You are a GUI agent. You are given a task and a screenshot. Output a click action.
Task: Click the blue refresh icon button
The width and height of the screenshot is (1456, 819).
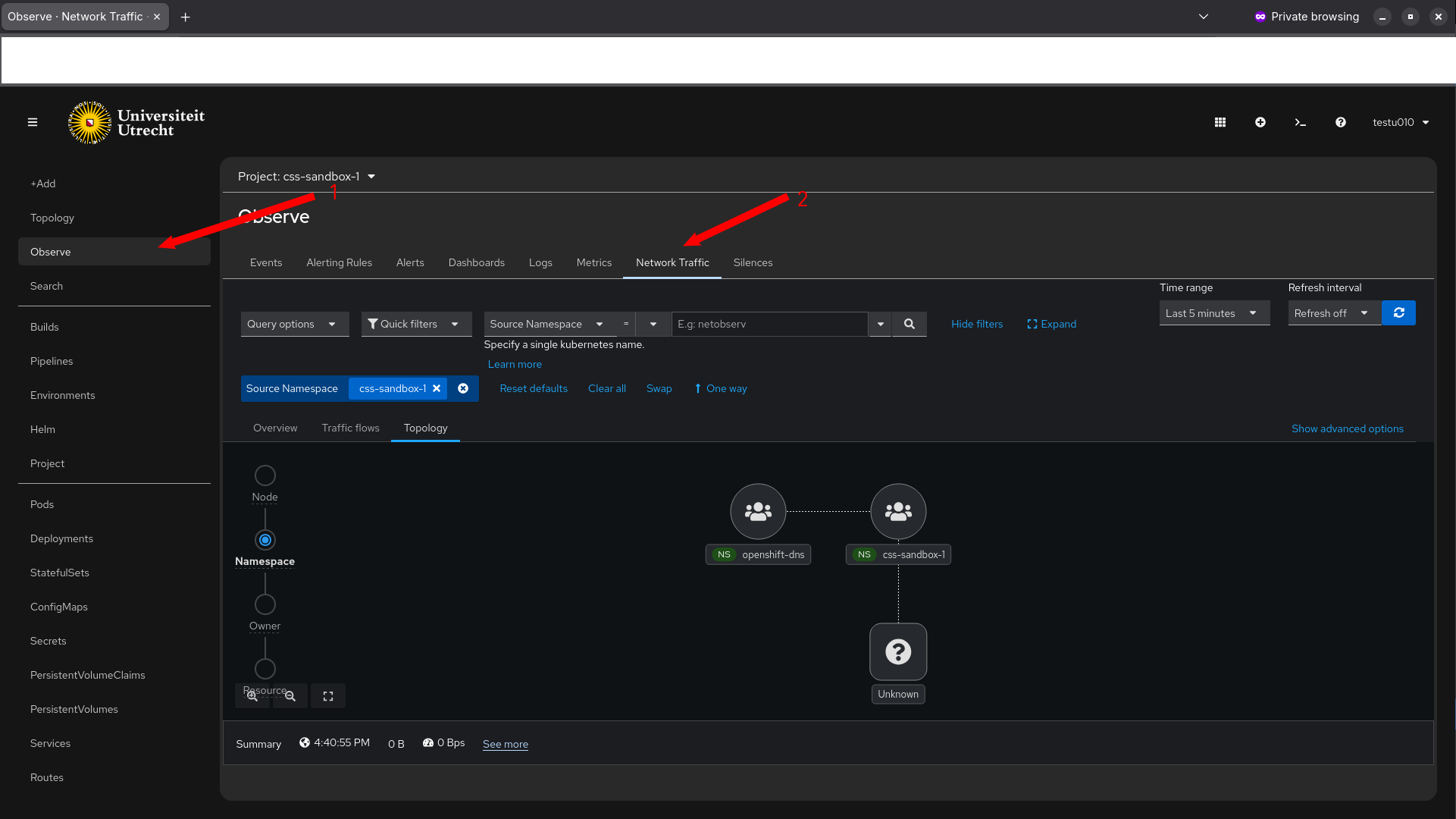pyautogui.click(x=1399, y=313)
